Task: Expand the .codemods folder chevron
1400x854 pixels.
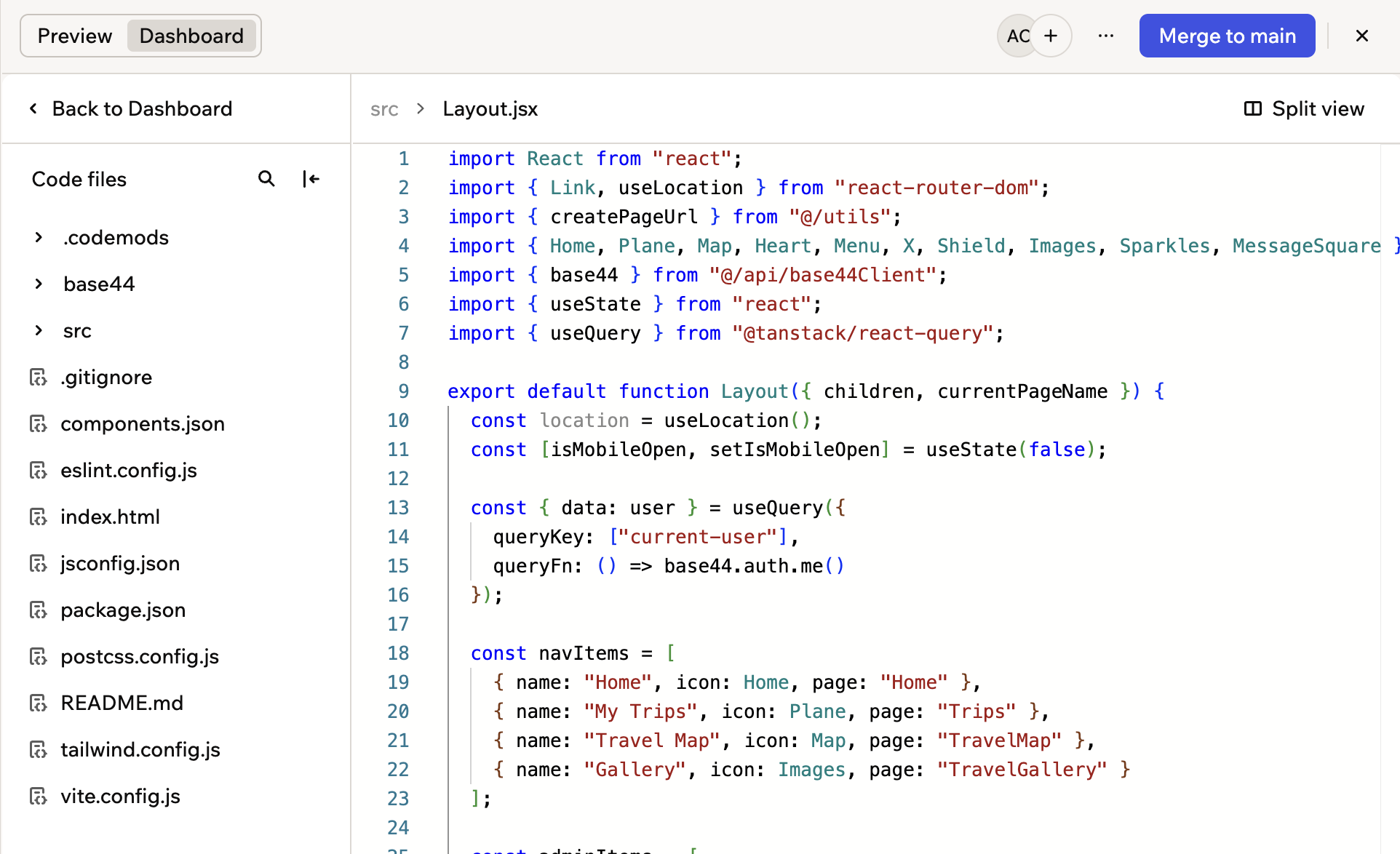Action: (39, 238)
